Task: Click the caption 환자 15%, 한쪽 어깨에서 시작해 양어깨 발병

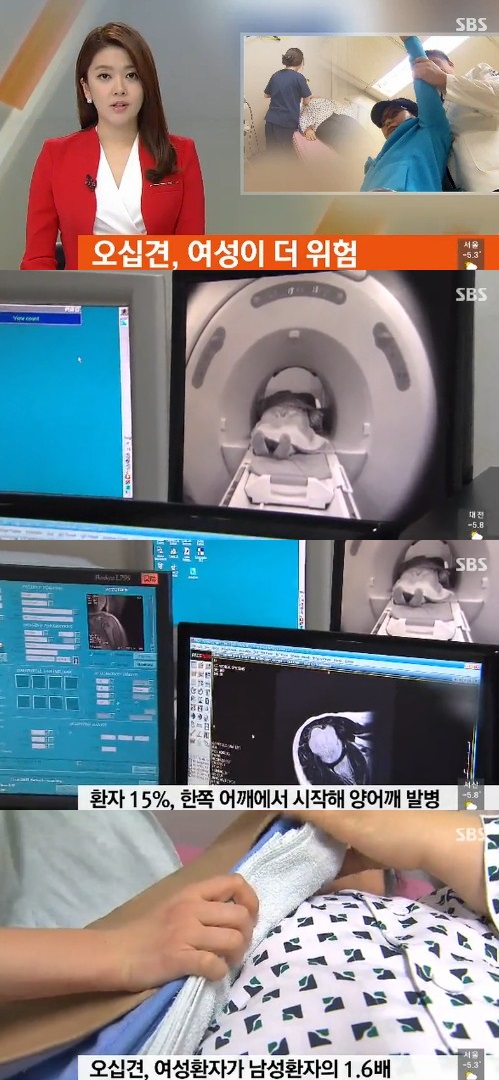Action: (267, 800)
